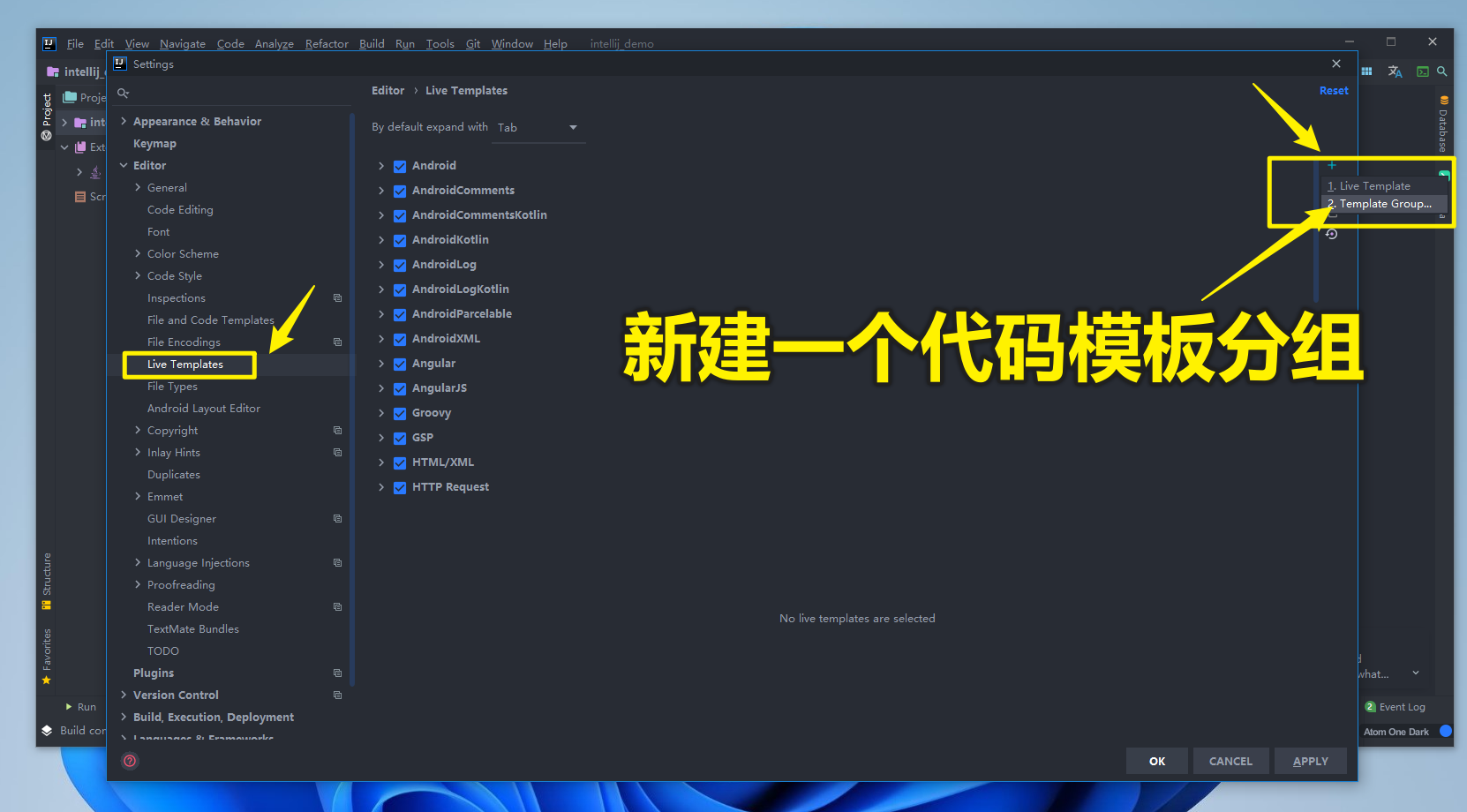The width and height of the screenshot is (1467, 812).
Task: Click the Language Injections project-level icon
Action: (337, 563)
